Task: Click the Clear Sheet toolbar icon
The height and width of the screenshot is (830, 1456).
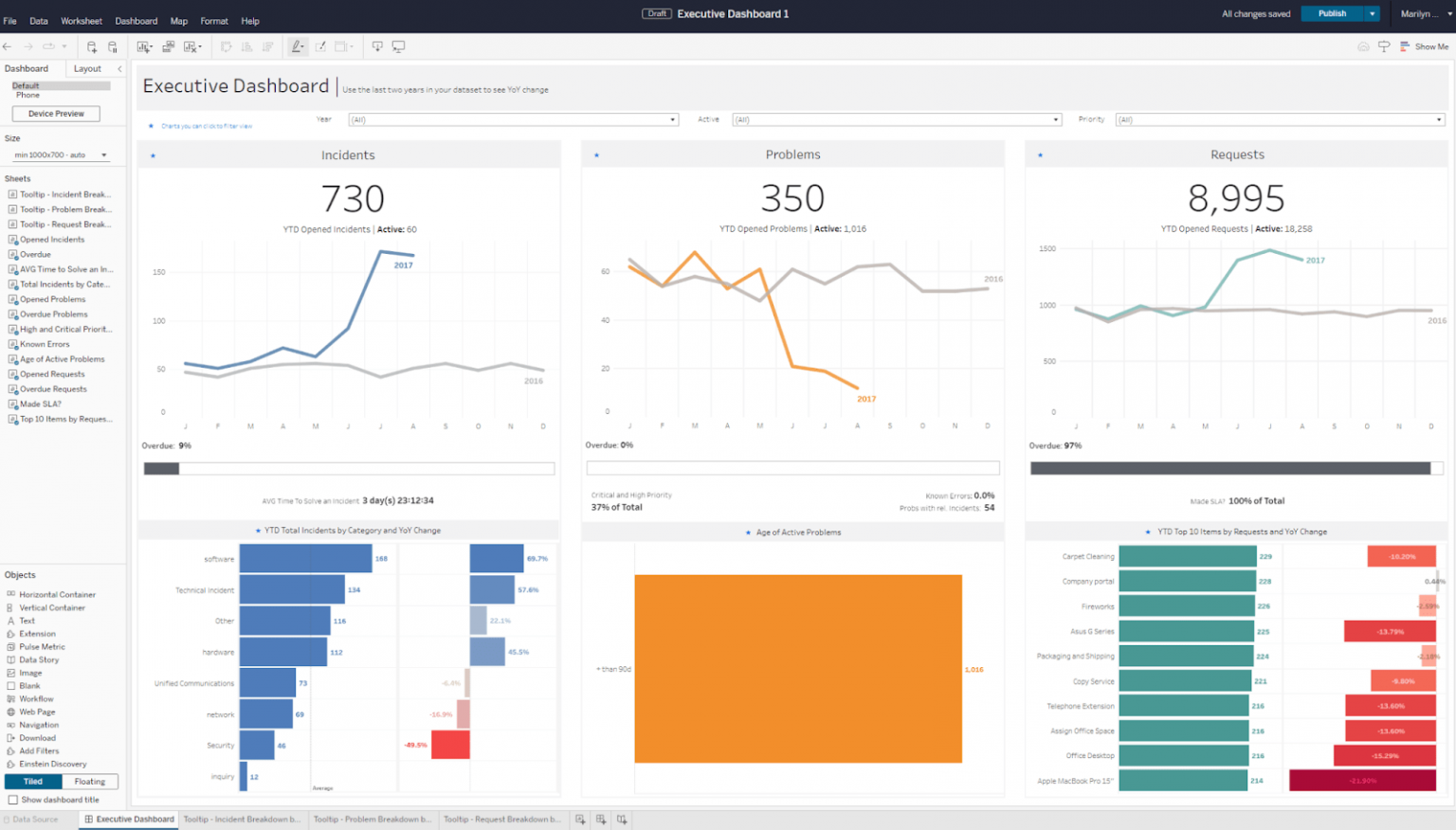Action: [189, 45]
